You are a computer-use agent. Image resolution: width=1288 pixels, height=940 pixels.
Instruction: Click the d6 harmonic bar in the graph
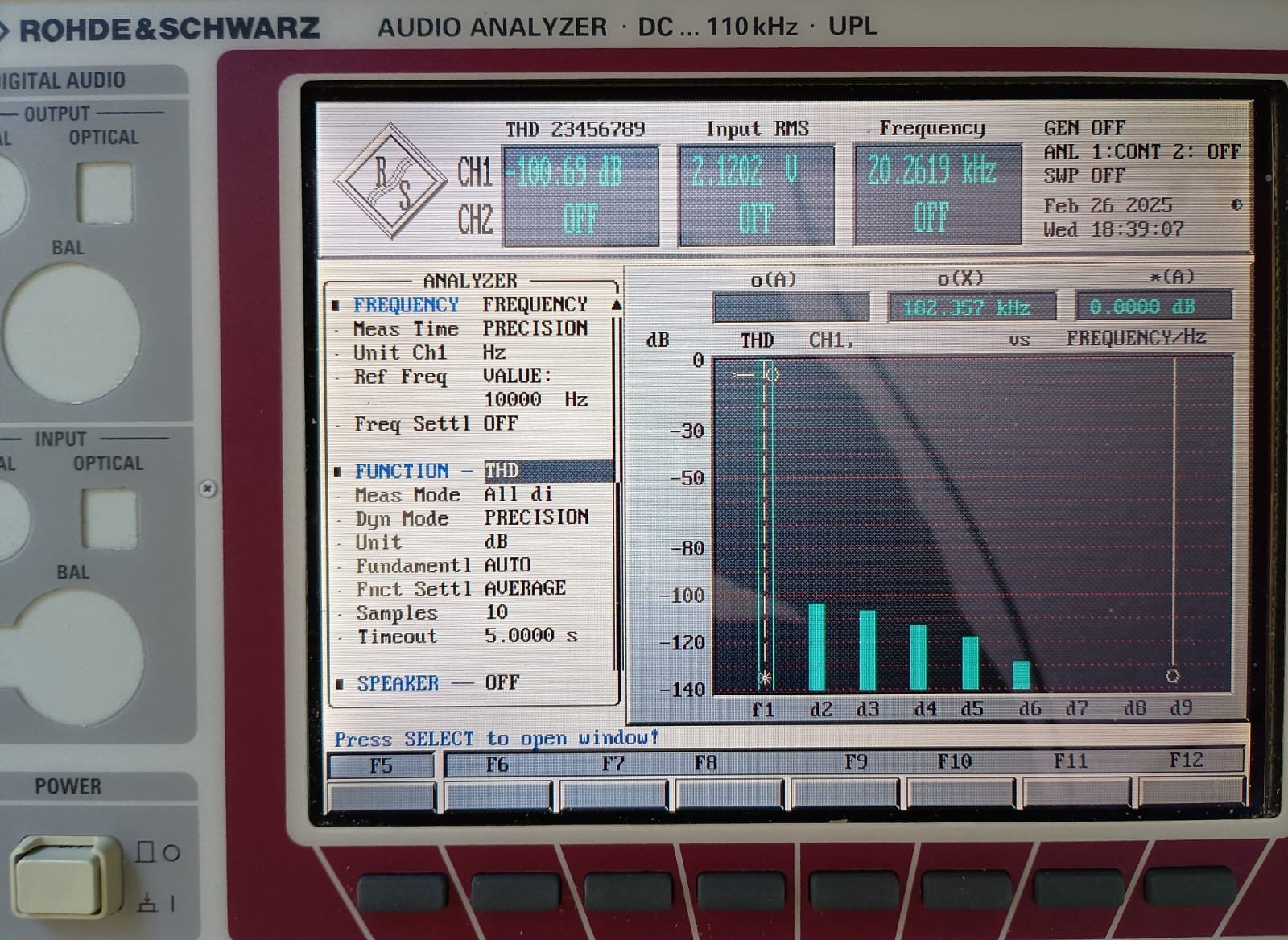tap(1022, 675)
